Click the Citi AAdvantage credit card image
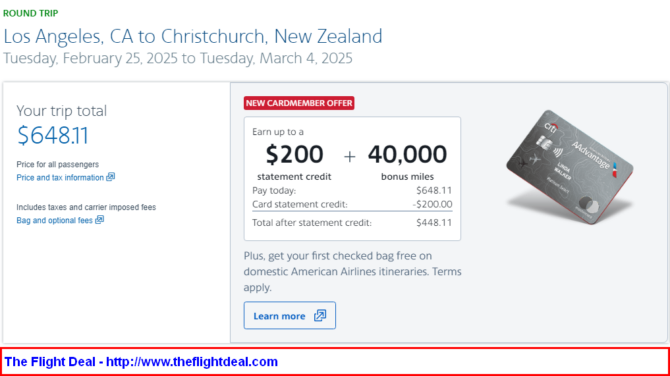 pyautogui.click(x=570, y=167)
